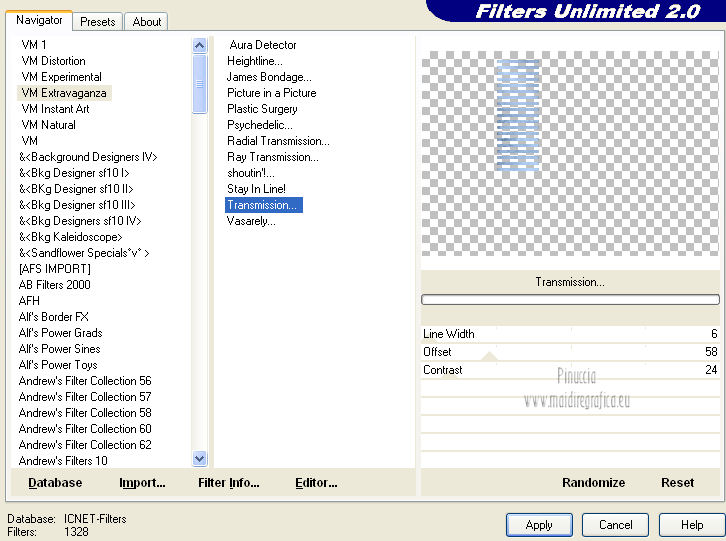Select &<Bkg Kaleidoscope> category
The image size is (726, 541).
coord(70,237)
